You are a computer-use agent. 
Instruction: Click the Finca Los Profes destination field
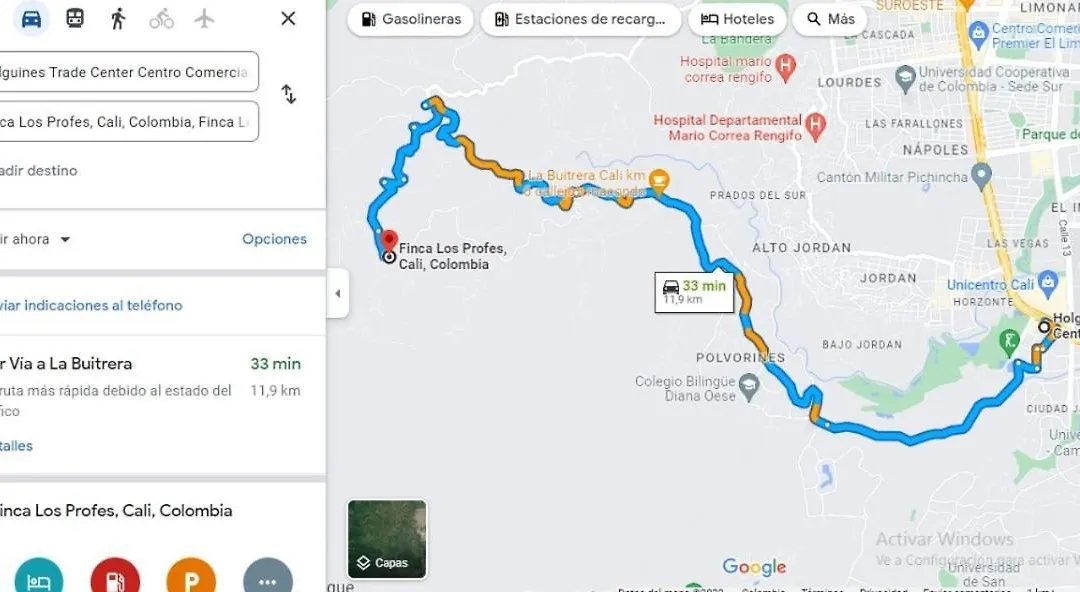click(x=129, y=121)
